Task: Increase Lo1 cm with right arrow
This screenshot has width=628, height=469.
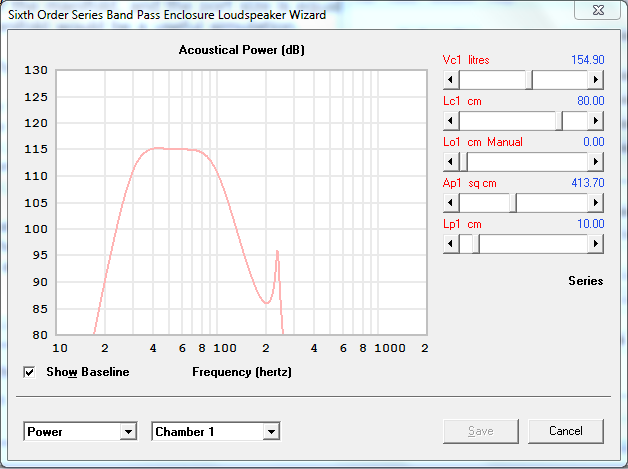Action: point(596,162)
